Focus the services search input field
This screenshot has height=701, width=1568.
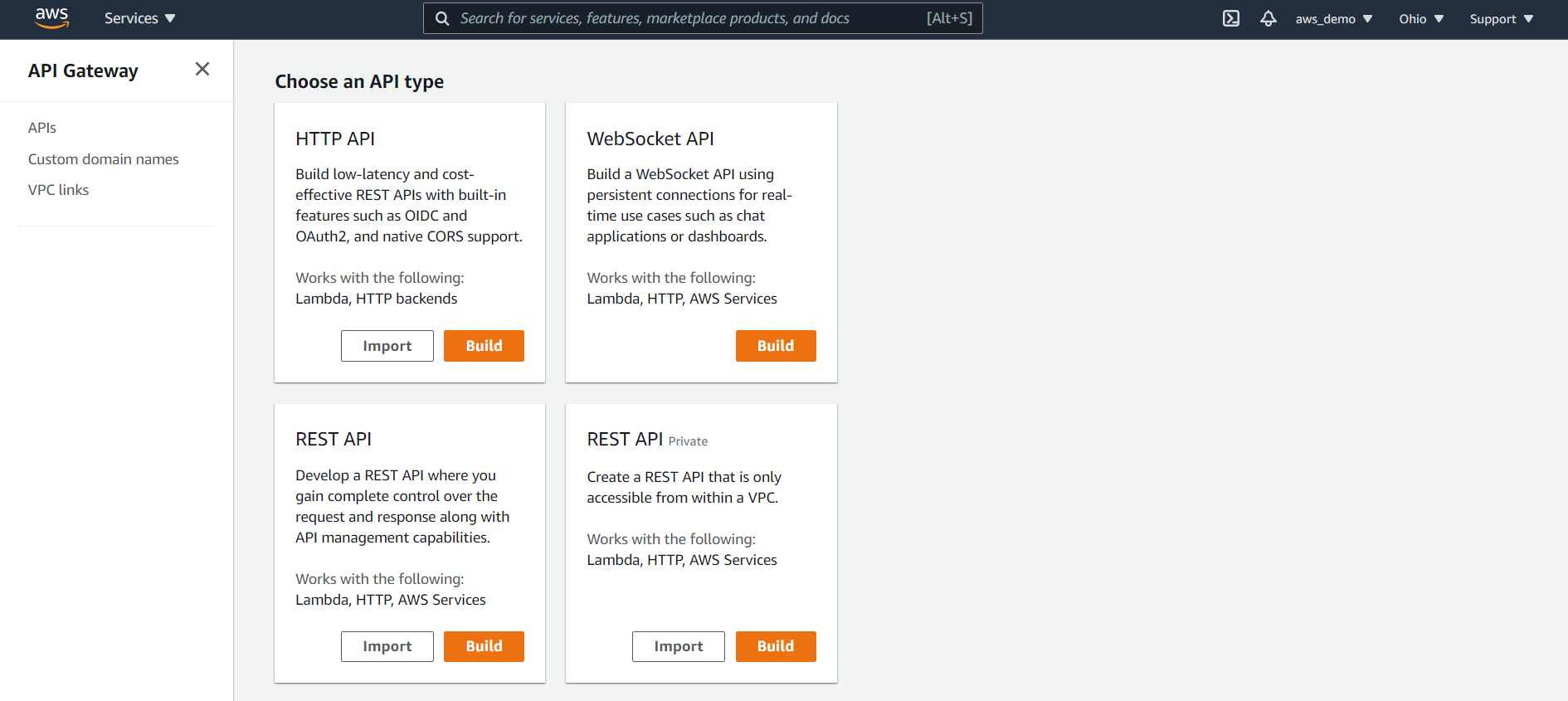(x=703, y=18)
